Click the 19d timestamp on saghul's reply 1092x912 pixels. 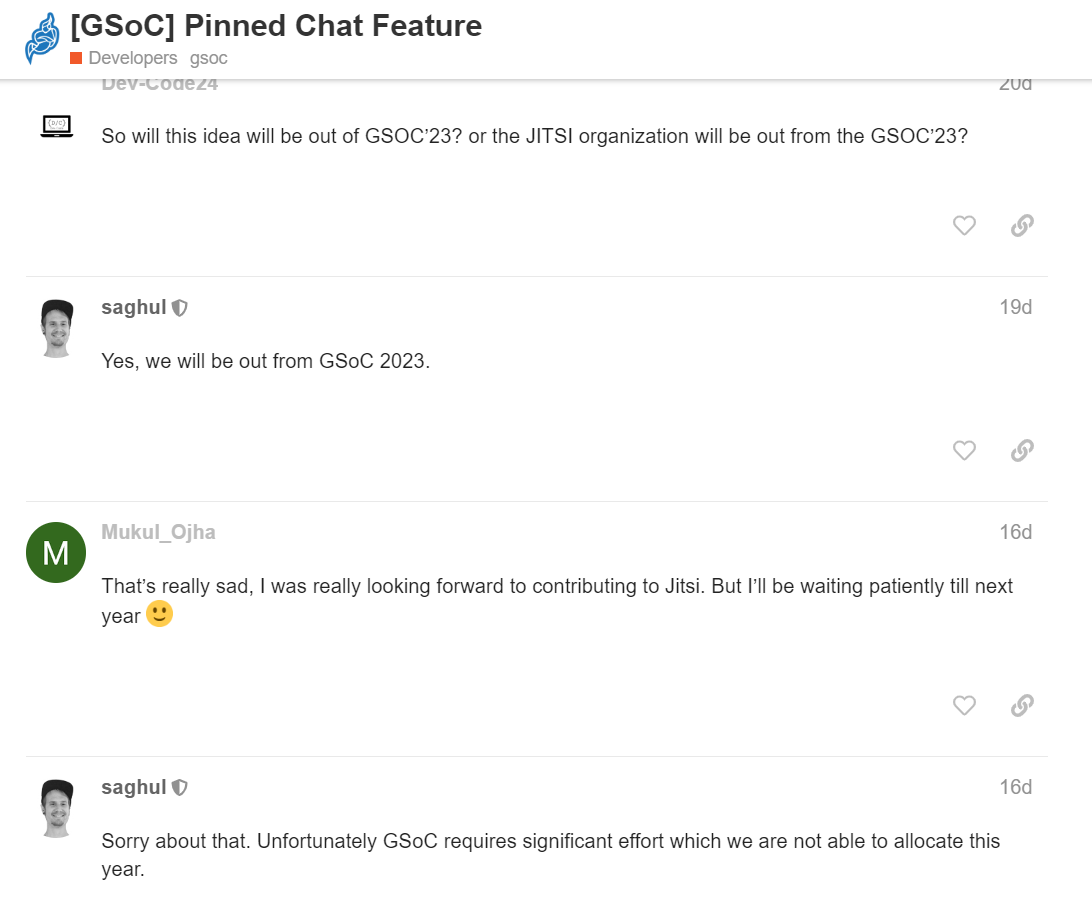coord(1015,307)
